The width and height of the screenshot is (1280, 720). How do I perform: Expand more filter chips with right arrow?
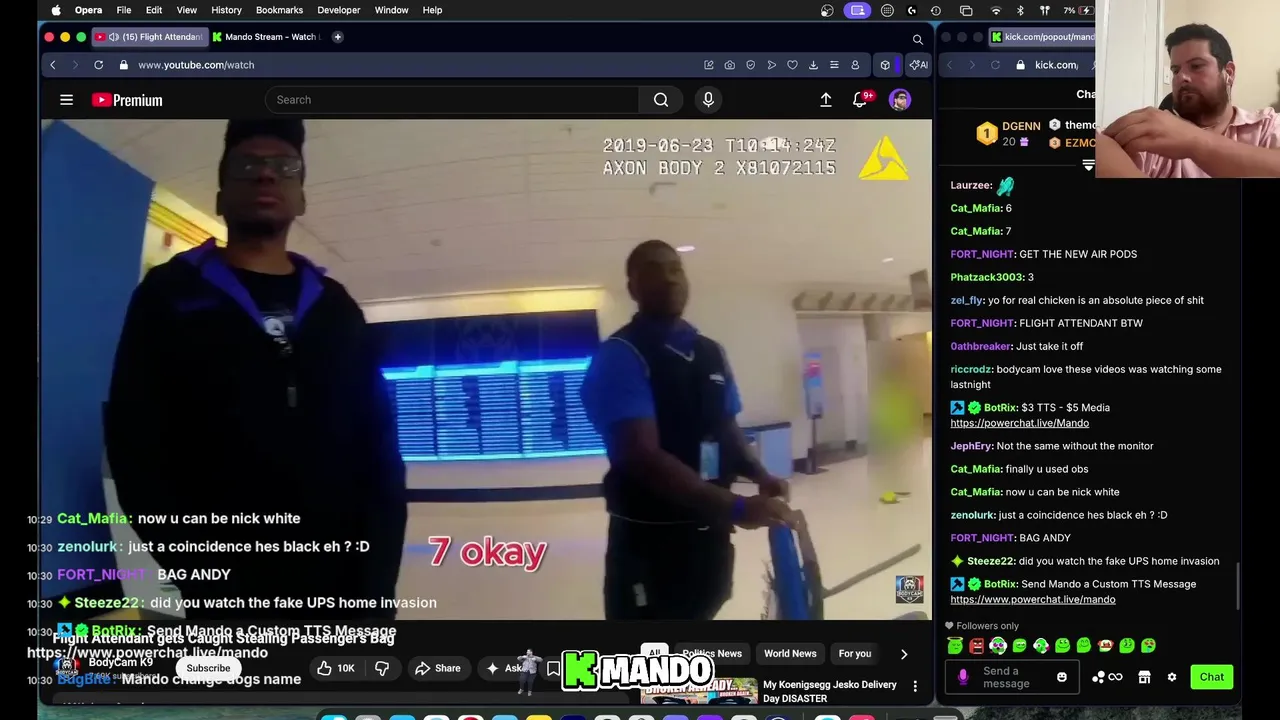(904, 654)
